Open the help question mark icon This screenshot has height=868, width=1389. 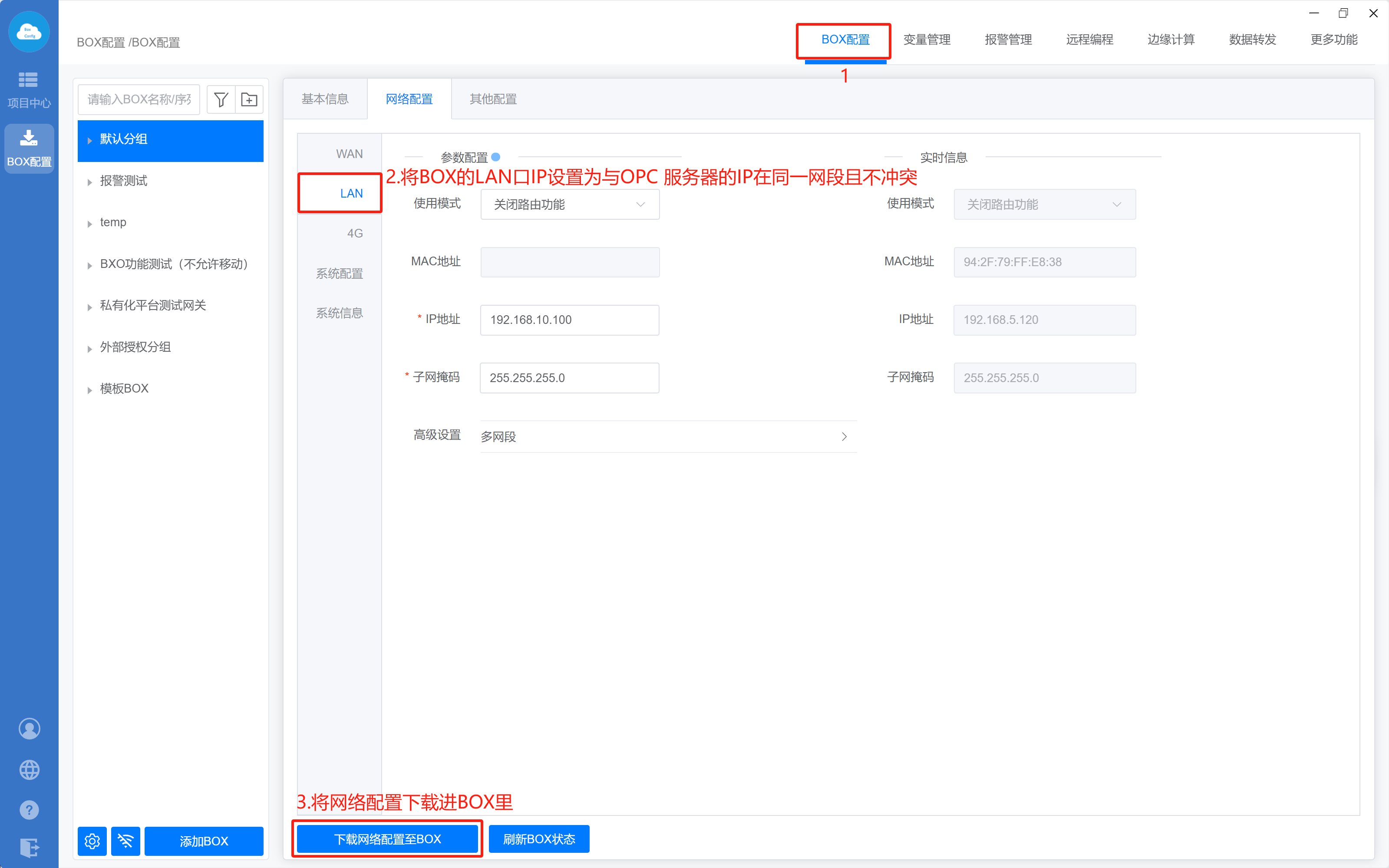tap(29, 810)
